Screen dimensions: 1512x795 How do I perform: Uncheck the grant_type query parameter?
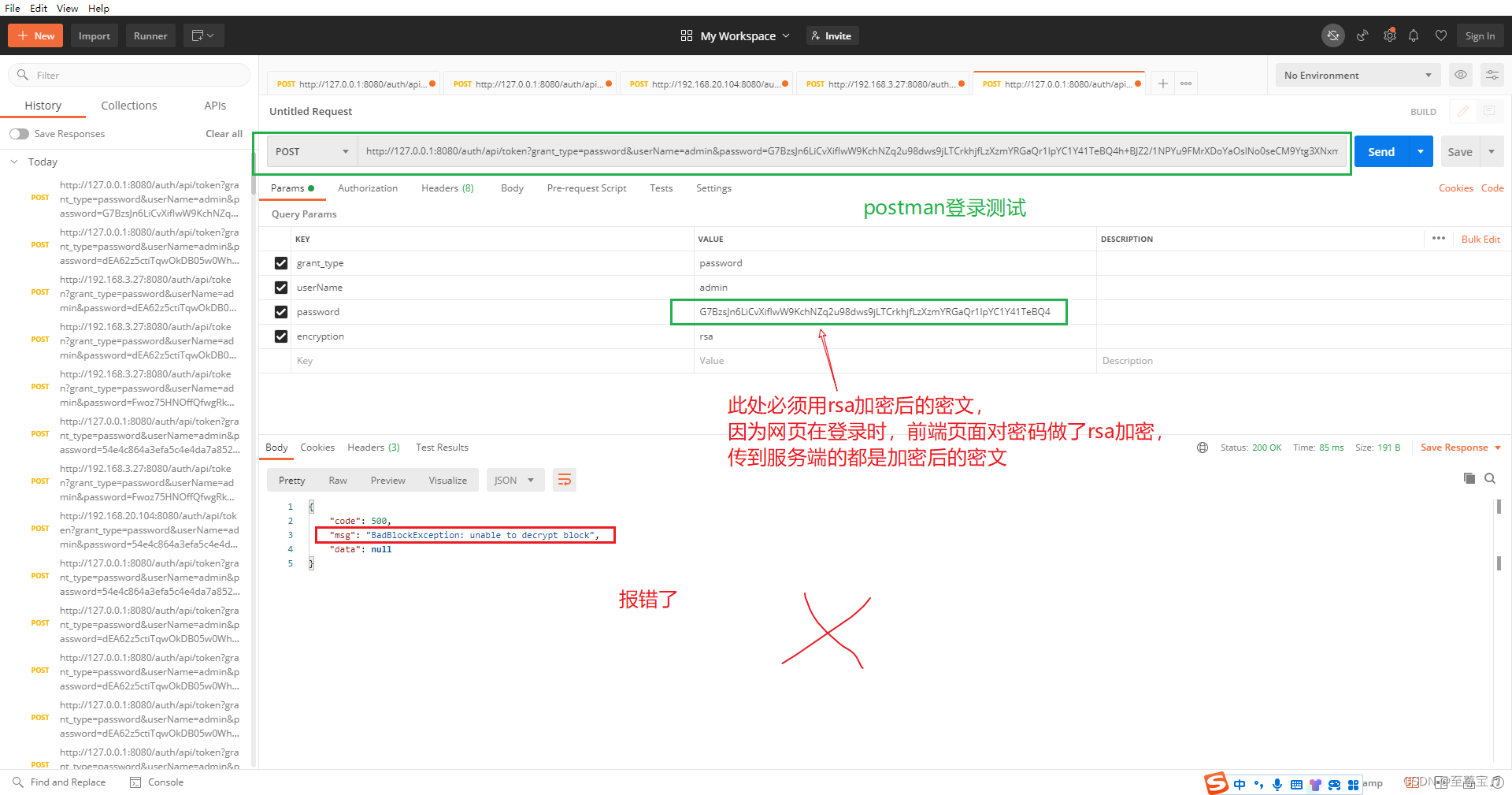pos(280,263)
